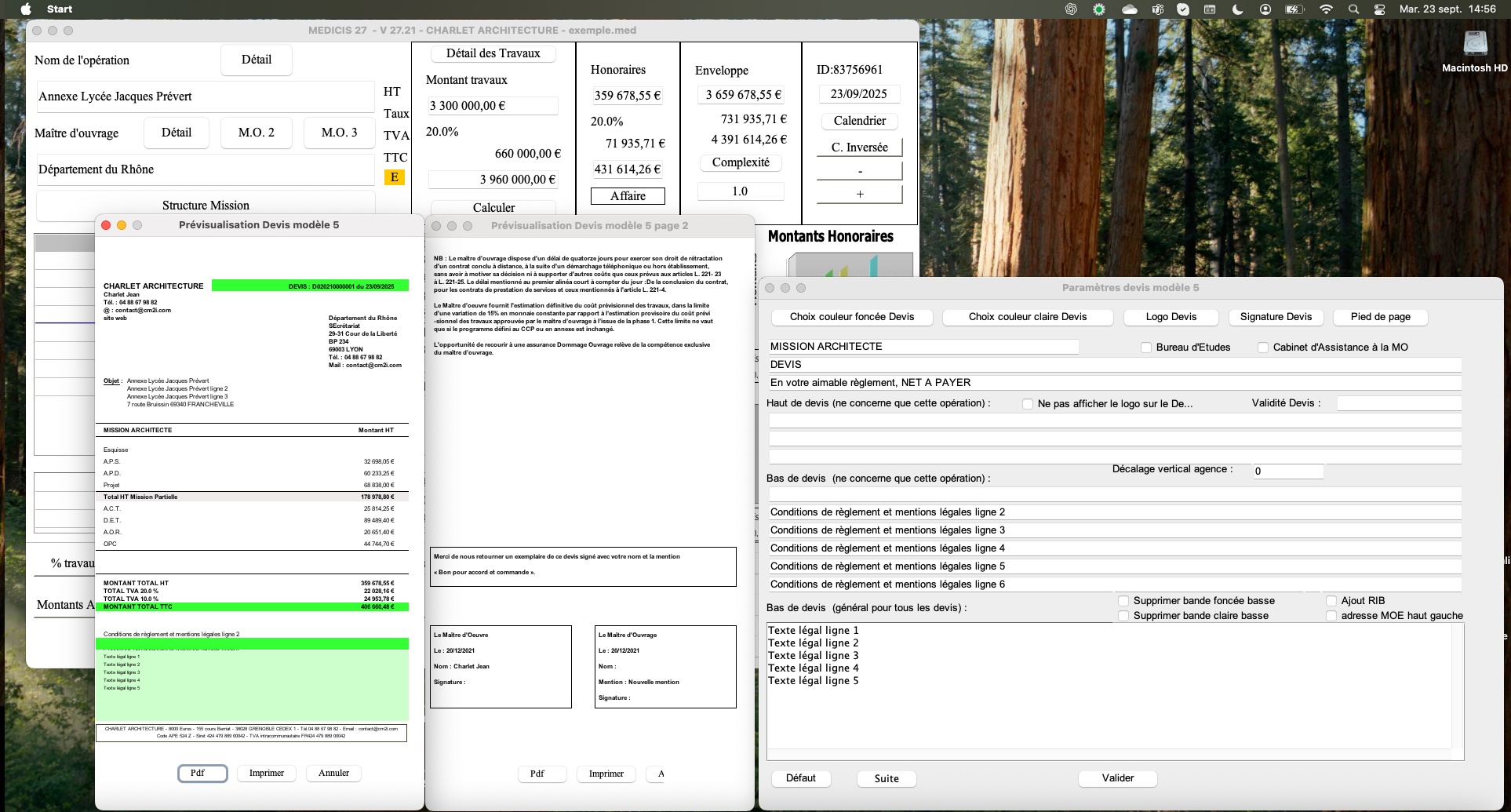Open Choix couleur foncée Devis picker
Image resolution: width=1511 pixels, height=812 pixels.
(852, 317)
